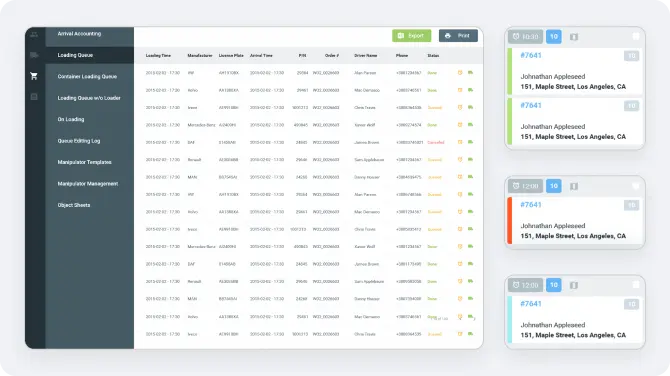The width and height of the screenshot is (670, 376).
Task: Click the truck icon for Renault Sam Applebaum Queued
Action: point(470,159)
